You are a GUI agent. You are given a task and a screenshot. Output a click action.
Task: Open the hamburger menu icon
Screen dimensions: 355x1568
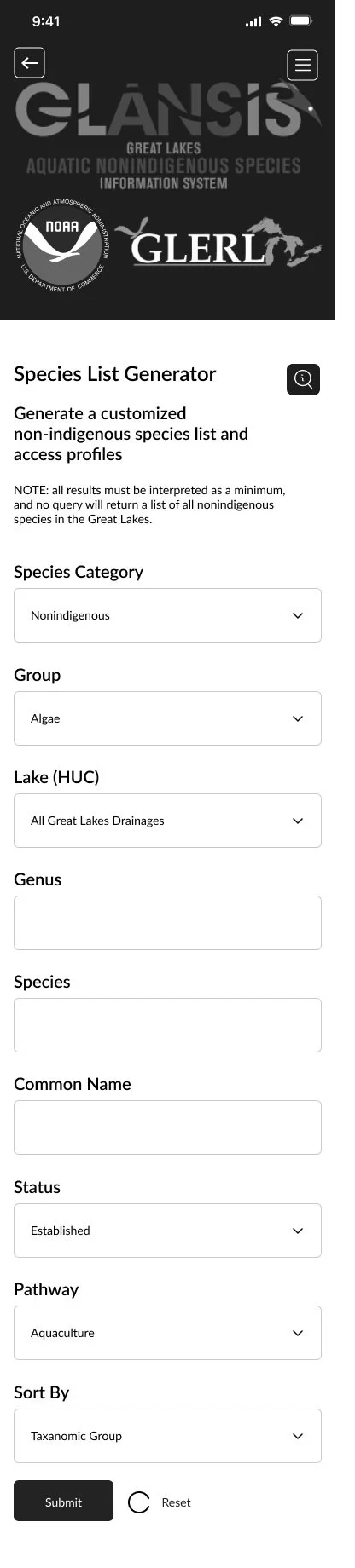320,68
